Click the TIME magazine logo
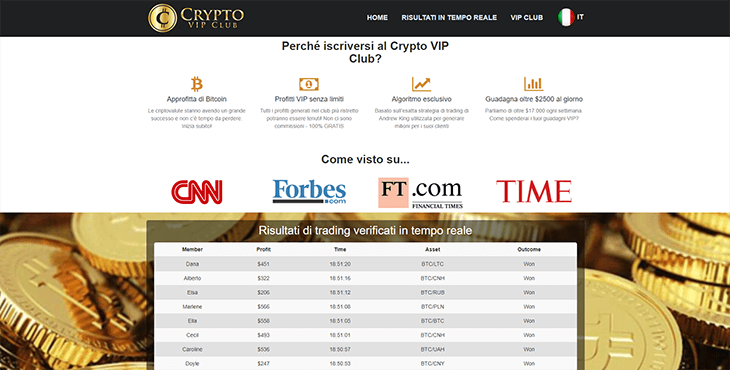The height and width of the screenshot is (370, 730). 534,191
